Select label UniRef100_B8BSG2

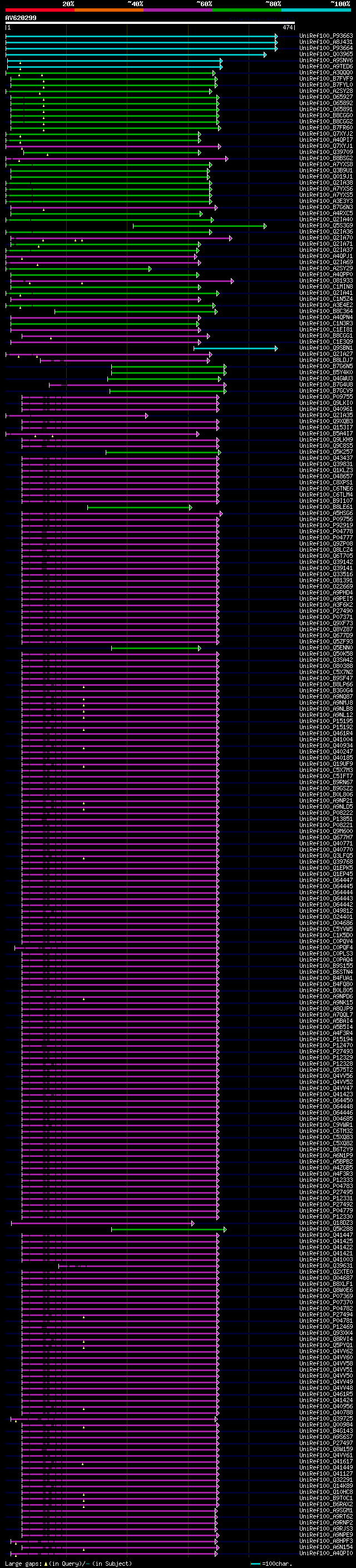pyautogui.click(x=326, y=159)
